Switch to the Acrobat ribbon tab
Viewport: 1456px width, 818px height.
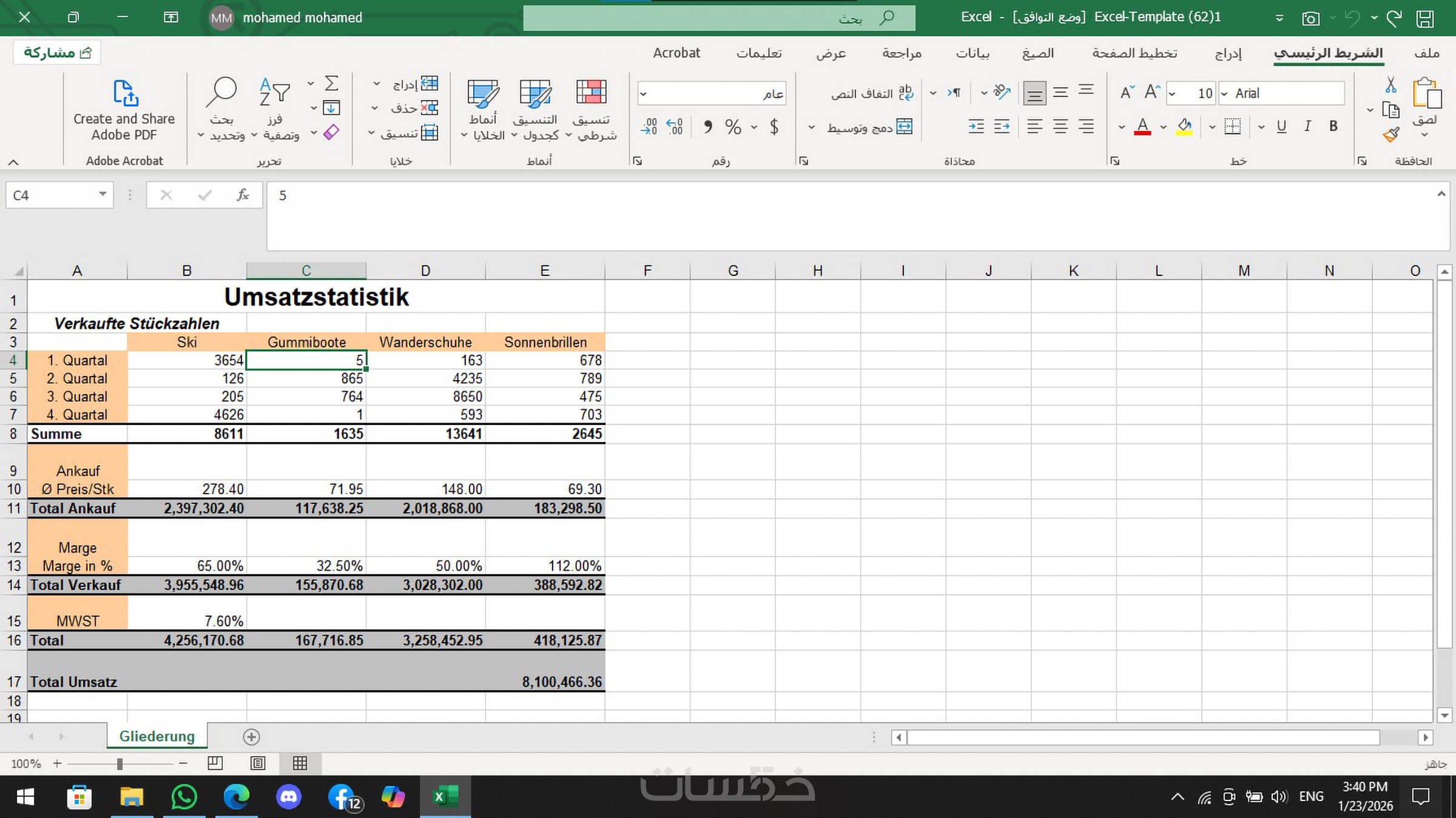(x=676, y=53)
